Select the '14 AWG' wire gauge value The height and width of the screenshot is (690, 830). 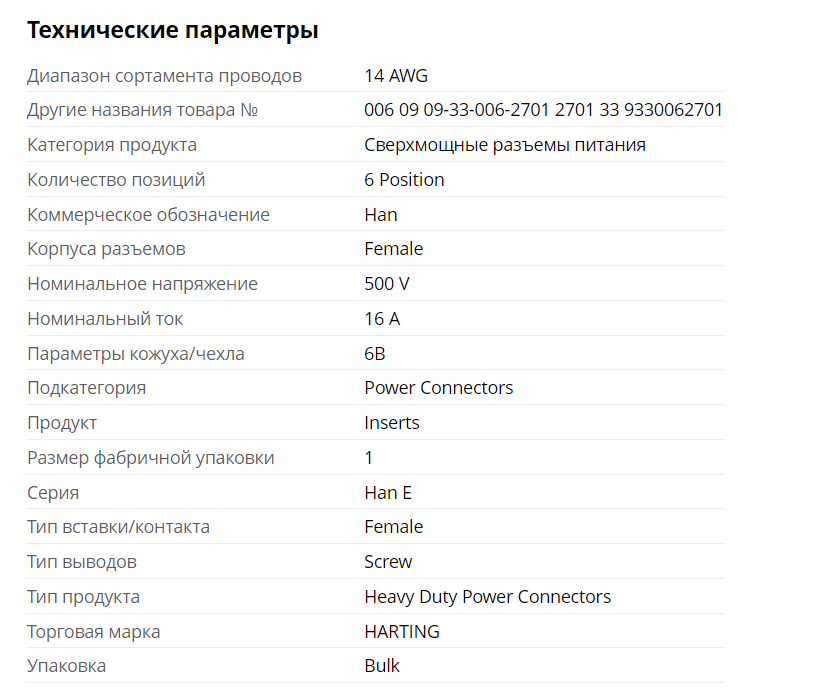click(x=396, y=76)
